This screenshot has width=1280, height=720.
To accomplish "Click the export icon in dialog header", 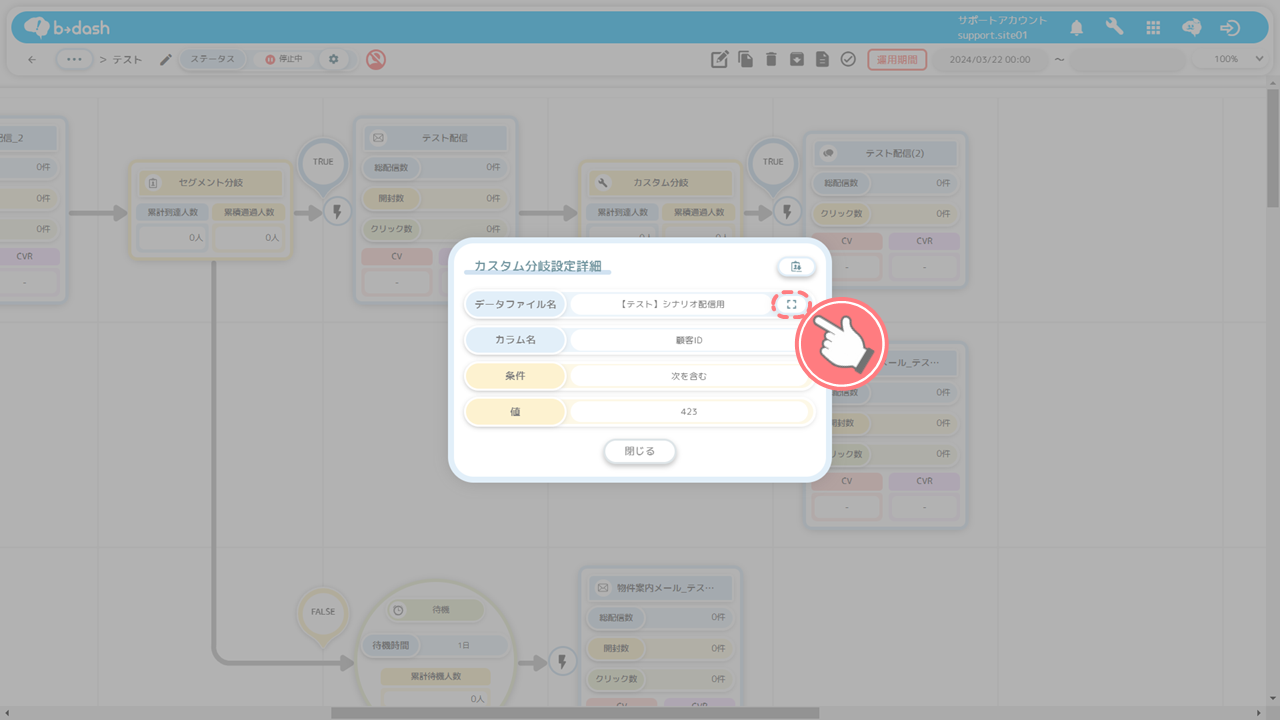I will point(797,267).
